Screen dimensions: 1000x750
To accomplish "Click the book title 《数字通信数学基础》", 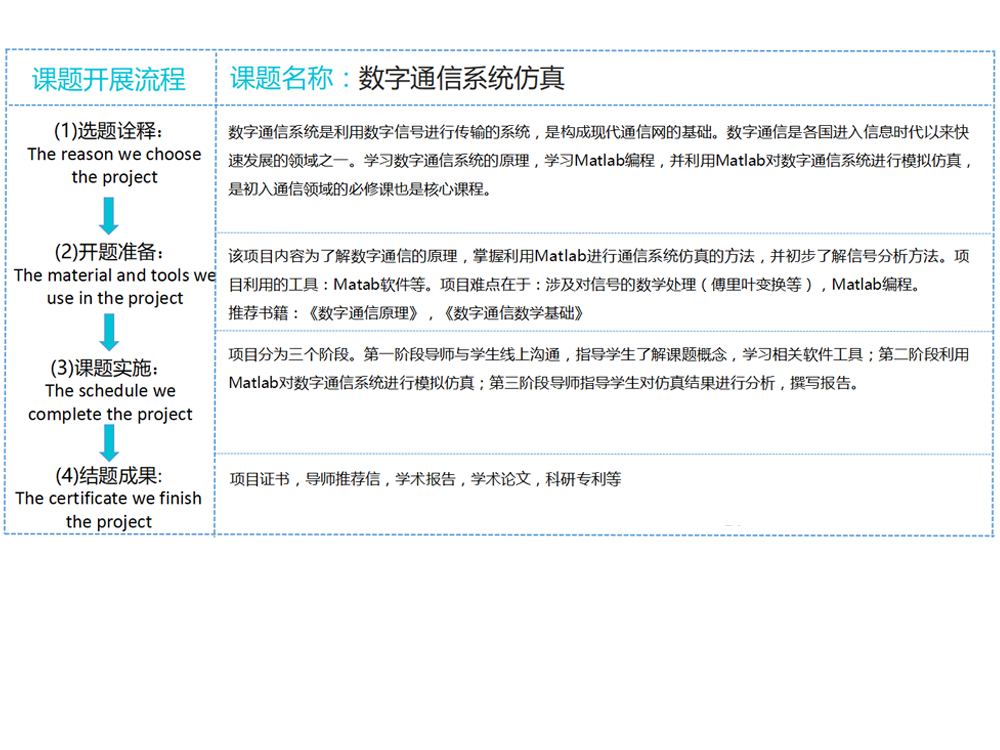I will pyautogui.click(x=513, y=313).
